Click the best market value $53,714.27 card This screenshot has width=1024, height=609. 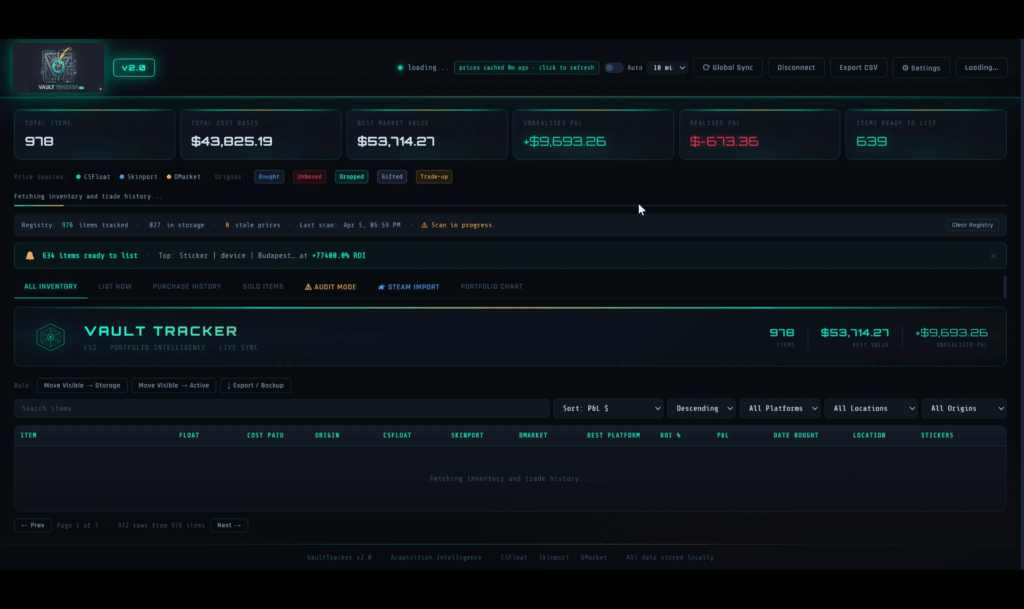pyautogui.click(x=427, y=134)
